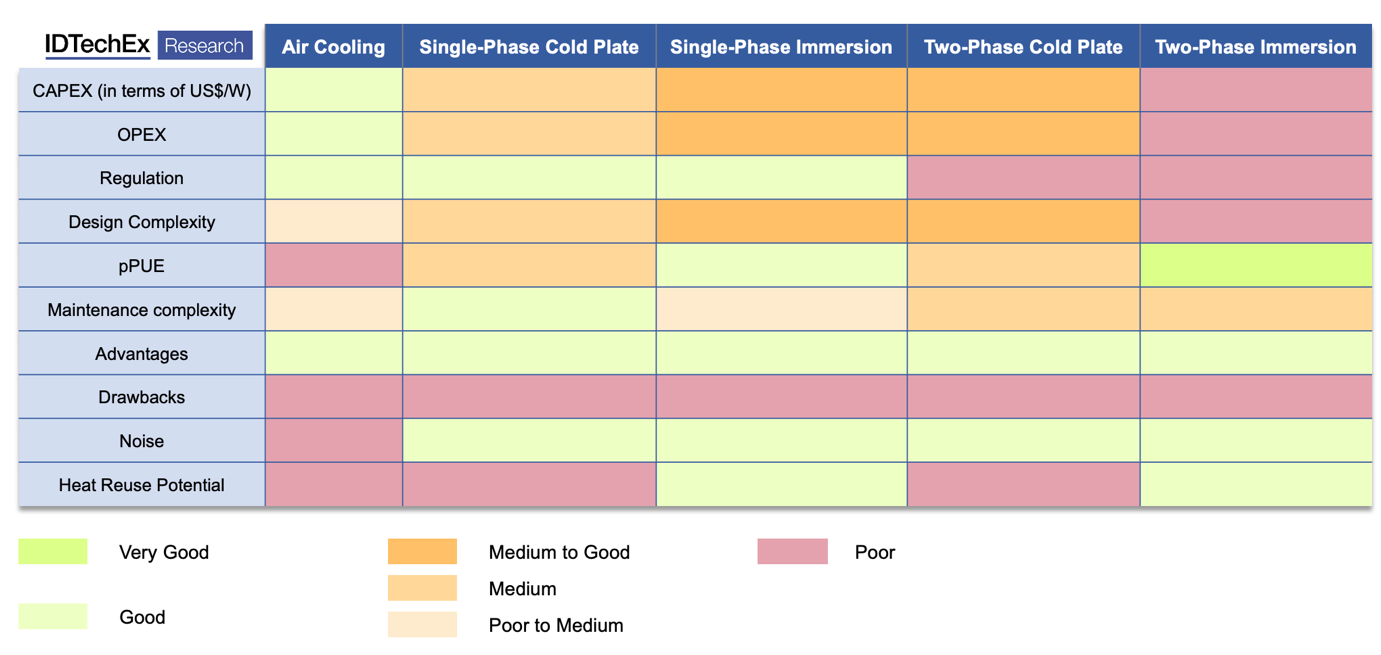Select the Single-Phase Immersion column header

click(x=781, y=47)
